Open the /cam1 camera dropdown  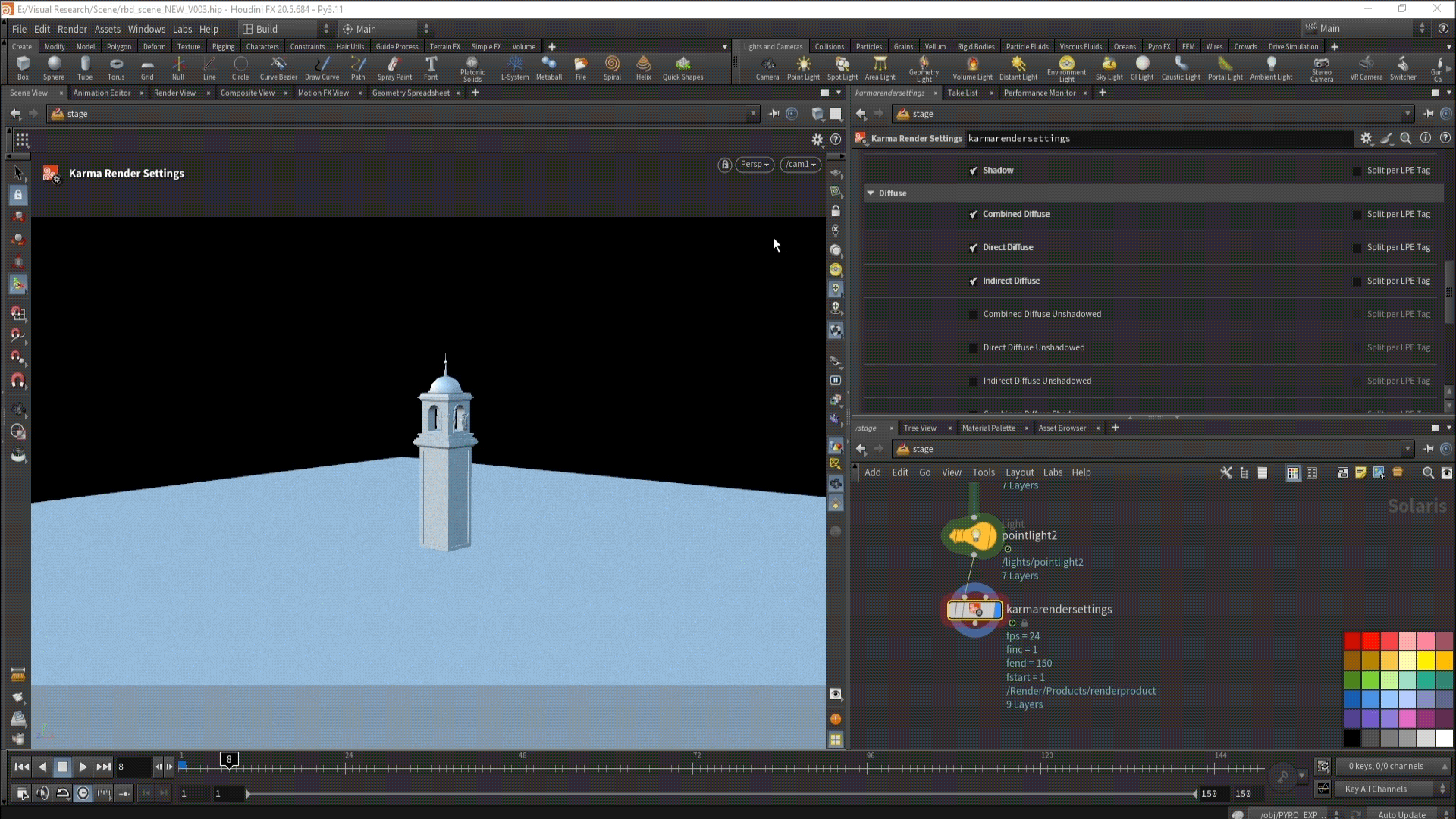coord(800,165)
